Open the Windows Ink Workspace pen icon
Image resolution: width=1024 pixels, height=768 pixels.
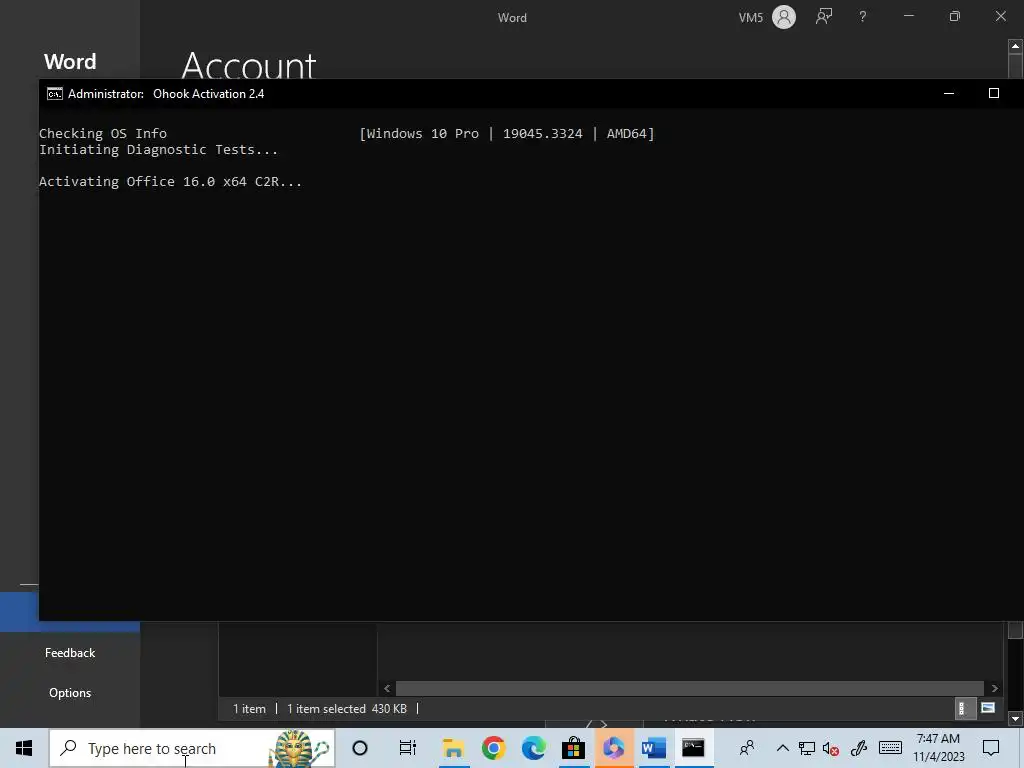pos(859,748)
